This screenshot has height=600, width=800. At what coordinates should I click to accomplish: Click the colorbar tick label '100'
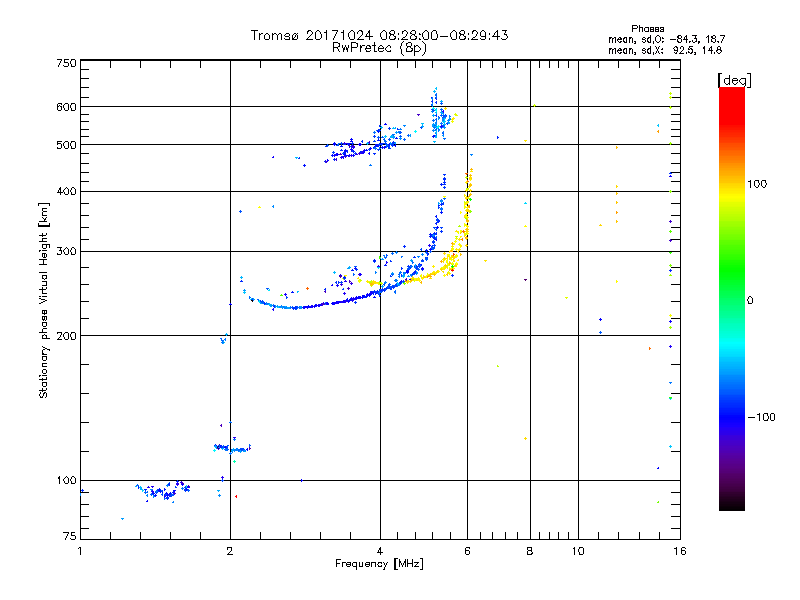757,184
